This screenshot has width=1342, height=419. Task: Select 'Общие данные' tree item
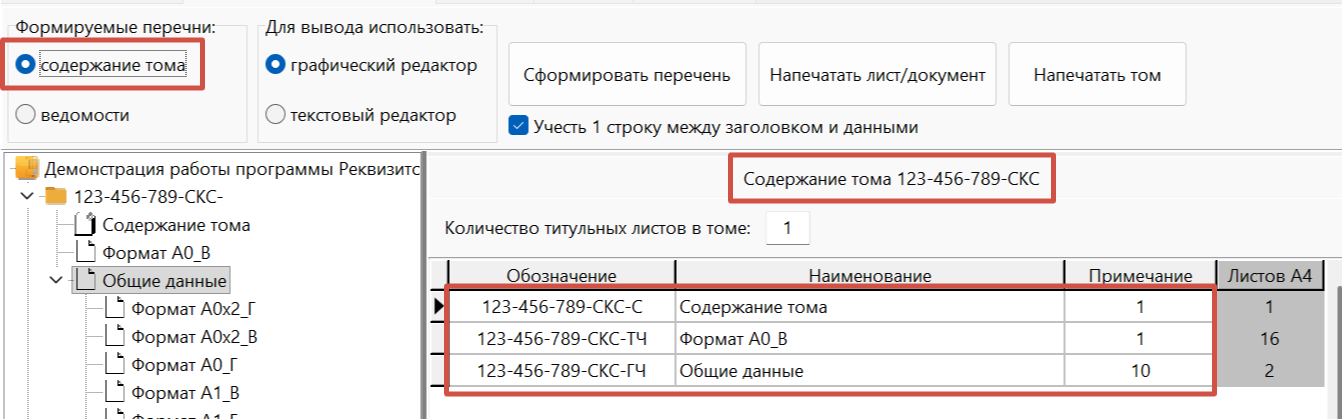pyautogui.click(x=165, y=281)
